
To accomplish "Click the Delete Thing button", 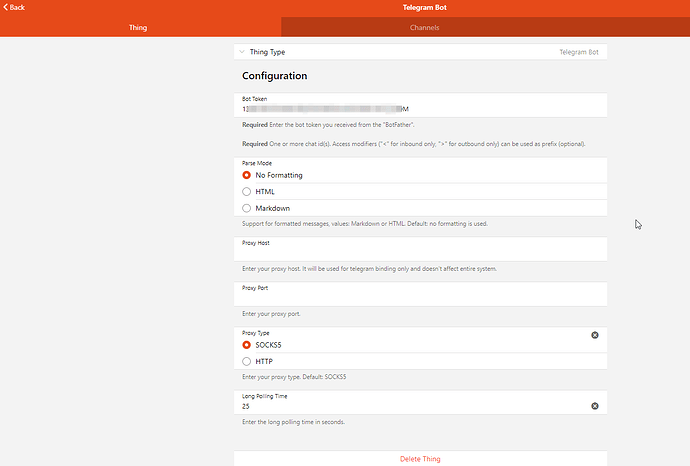I will click(420, 459).
